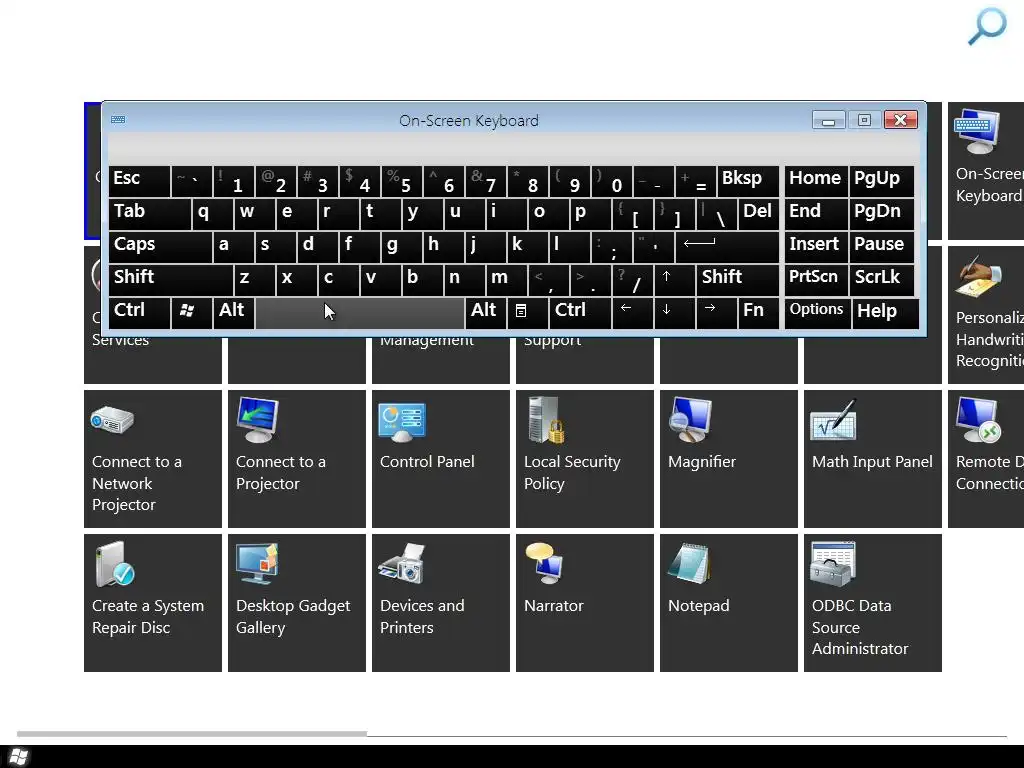Image resolution: width=1024 pixels, height=768 pixels.
Task: Click the number 0 key
Action: tap(612, 181)
